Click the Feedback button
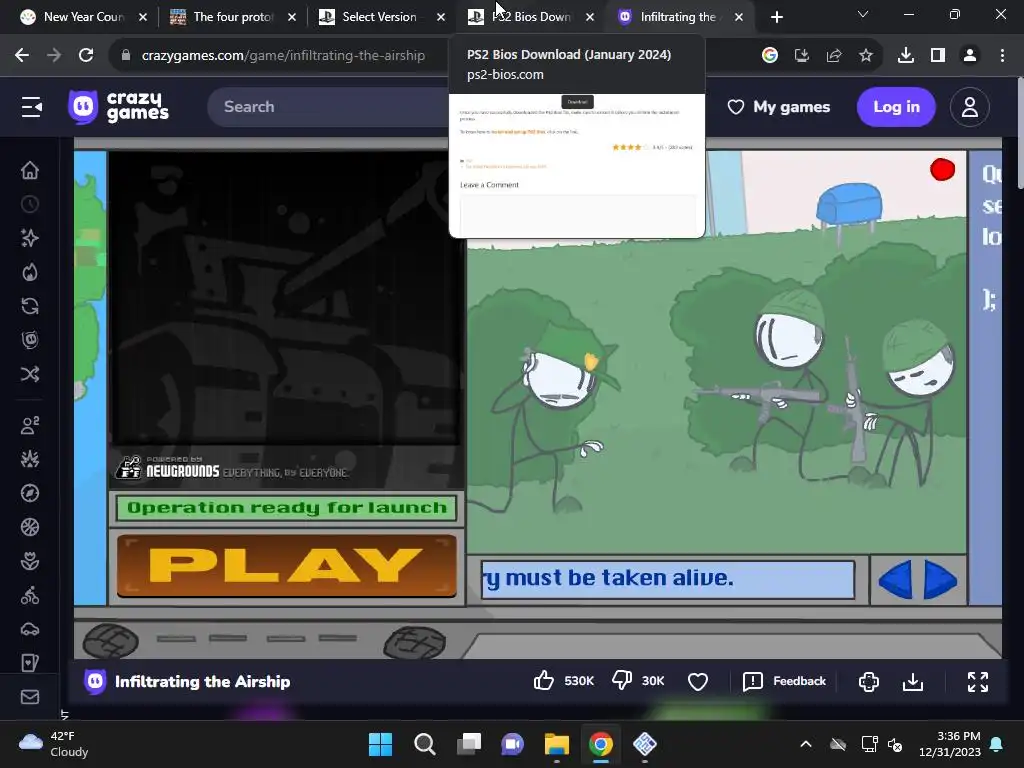Image resolution: width=1024 pixels, height=768 pixels. point(784,681)
